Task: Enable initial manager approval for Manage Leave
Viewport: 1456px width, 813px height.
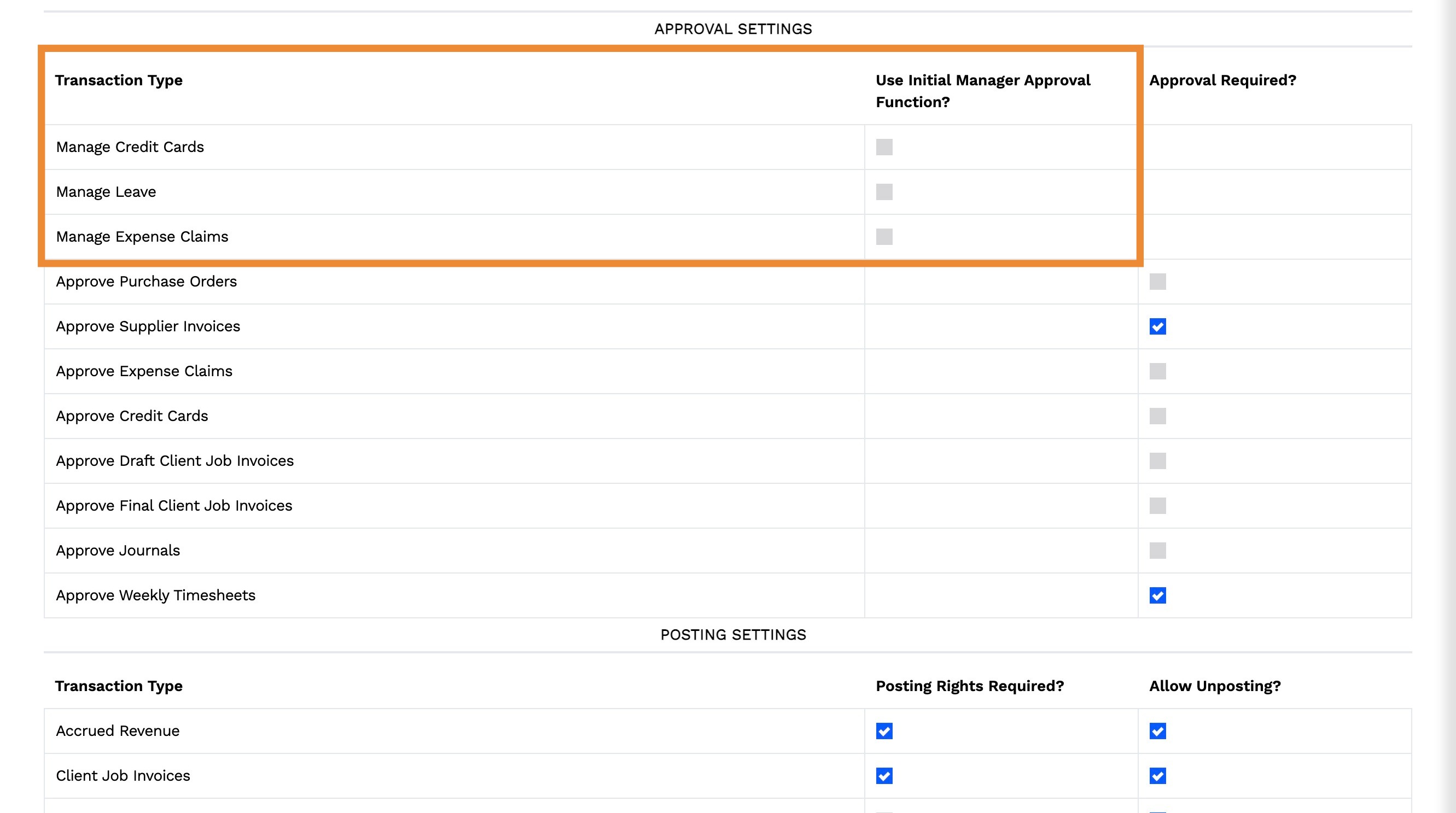Action: (x=884, y=192)
